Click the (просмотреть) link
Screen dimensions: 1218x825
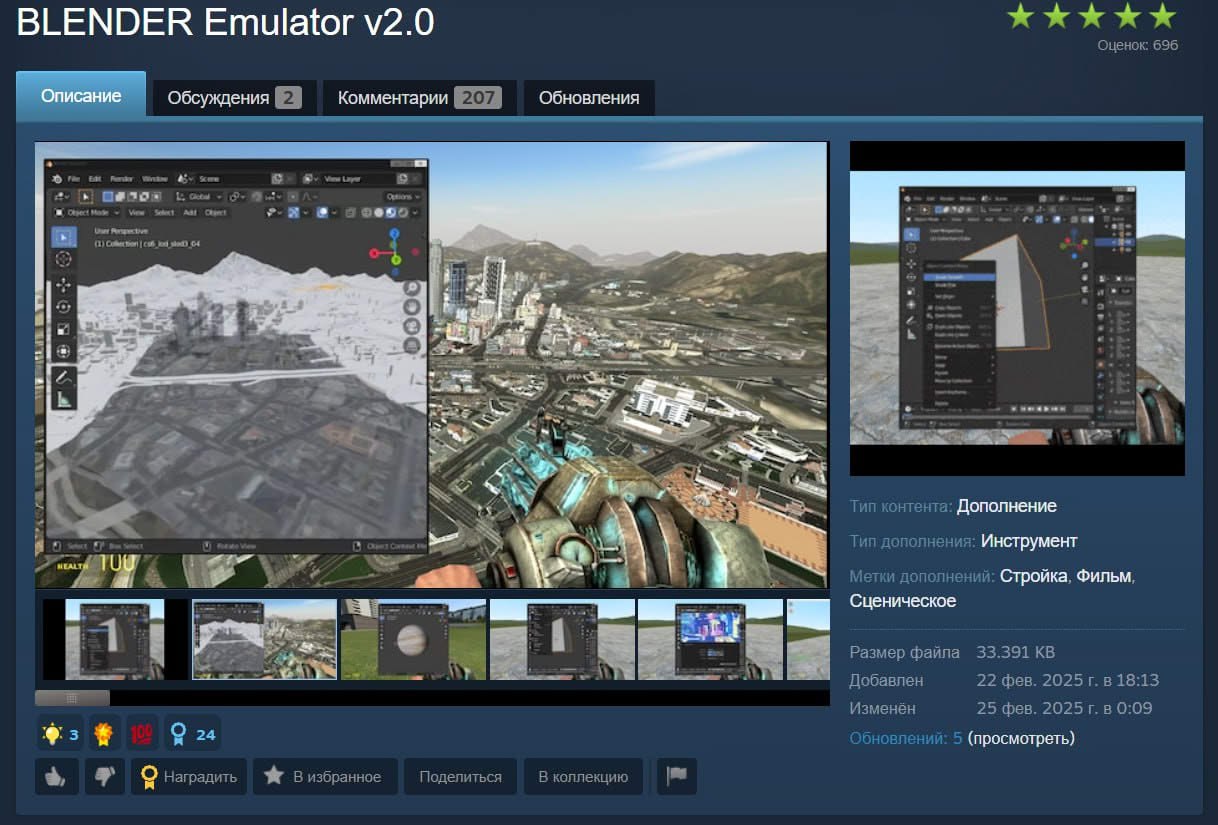point(1021,738)
